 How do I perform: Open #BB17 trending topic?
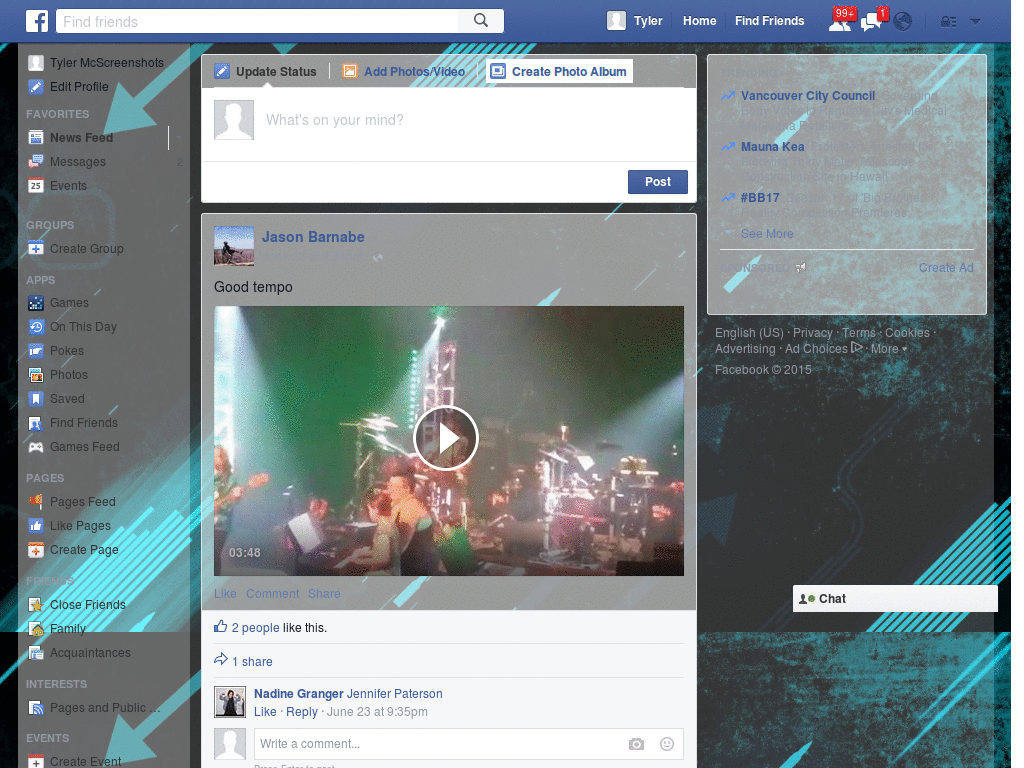[x=760, y=198]
